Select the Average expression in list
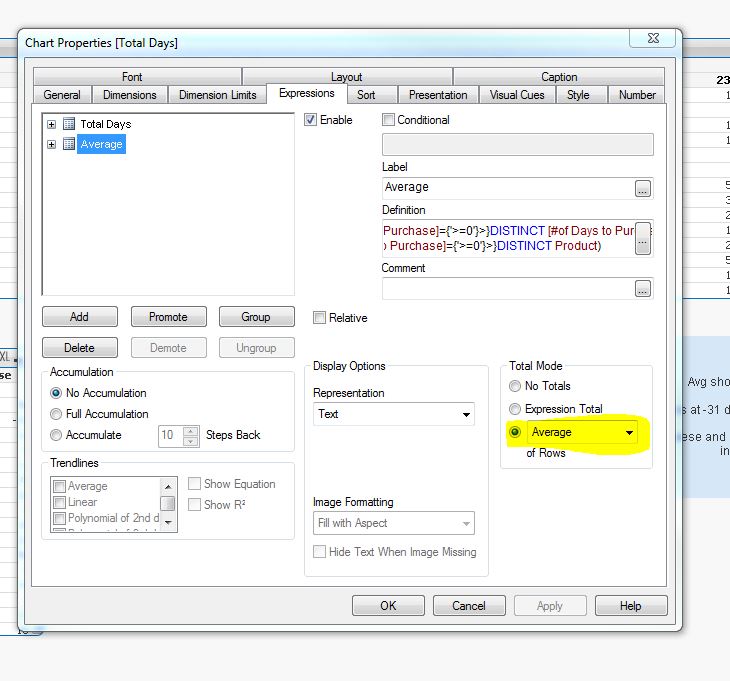The image size is (730, 681). click(x=101, y=144)
